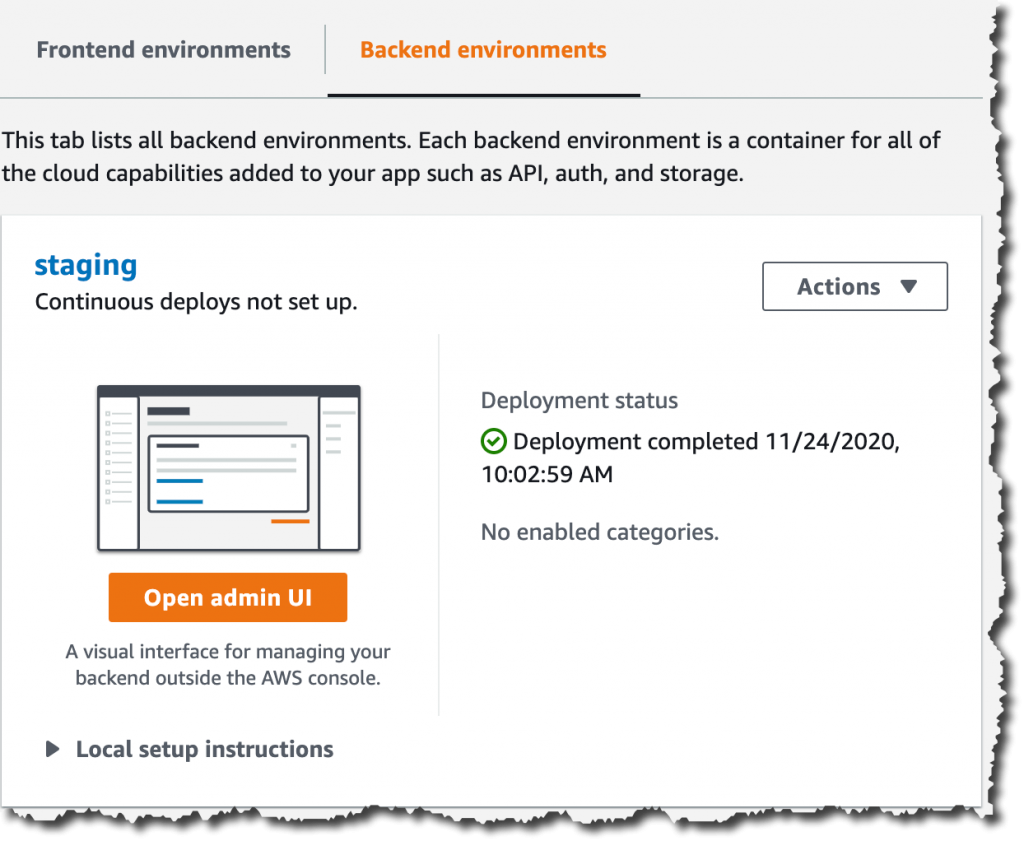Select the Backend environments tab

483,50
